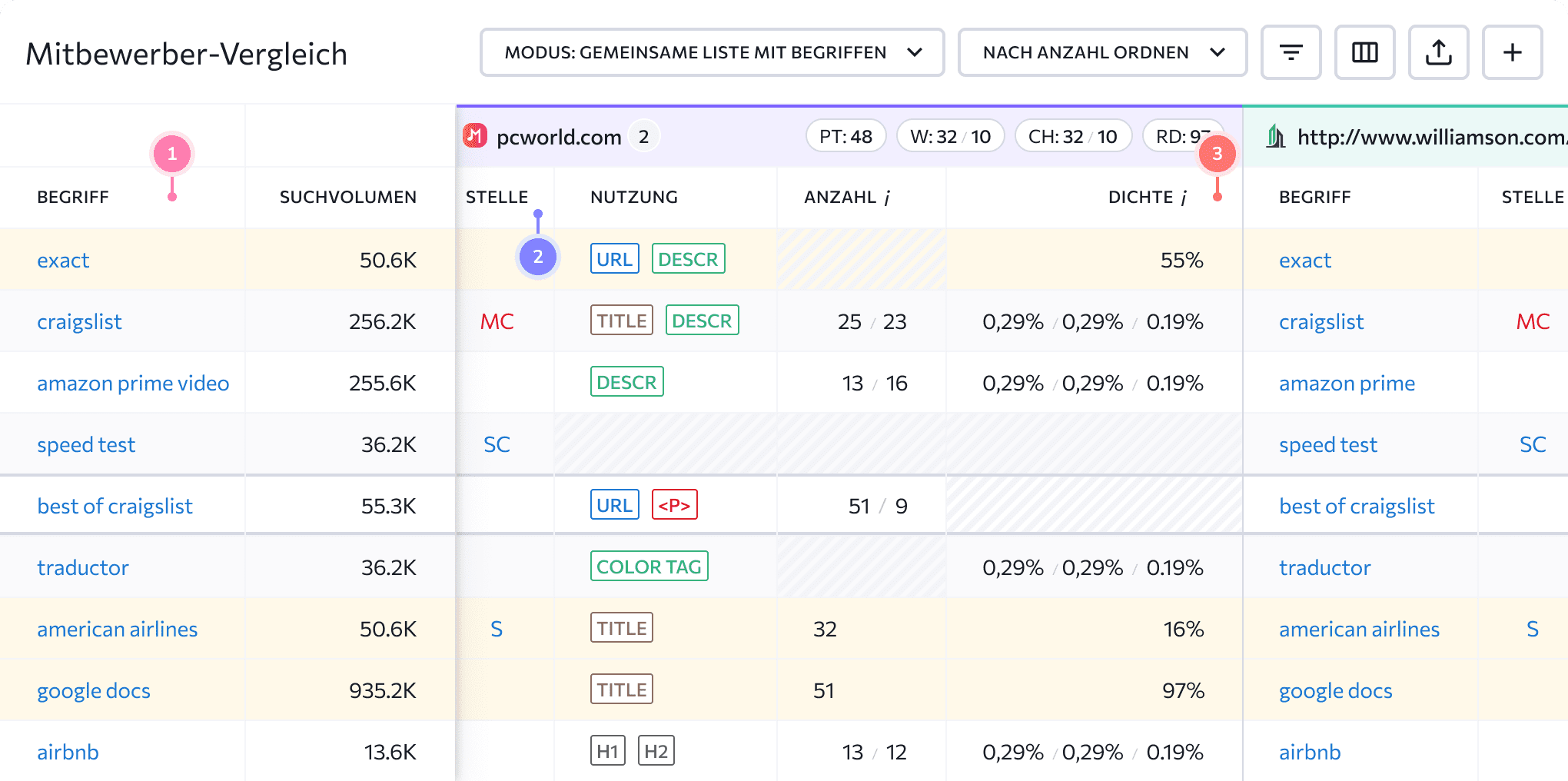Click the ANZAHL column header
Screen dimensions: 1568x781
point(840,198)
